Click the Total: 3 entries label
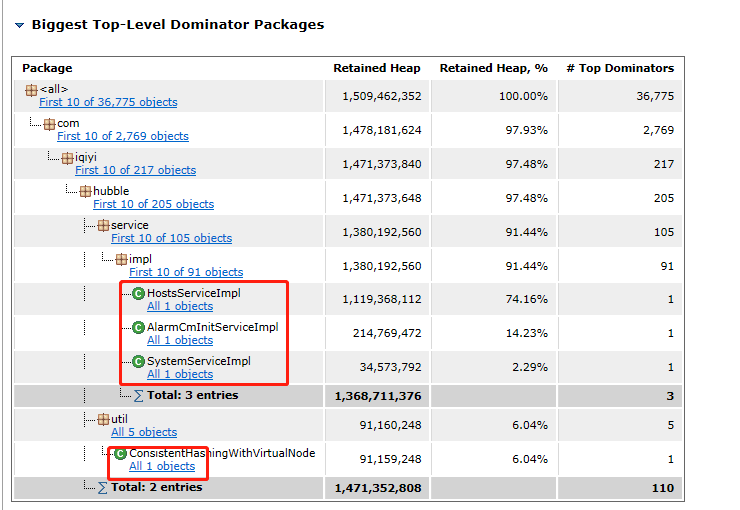 [193, 395]
